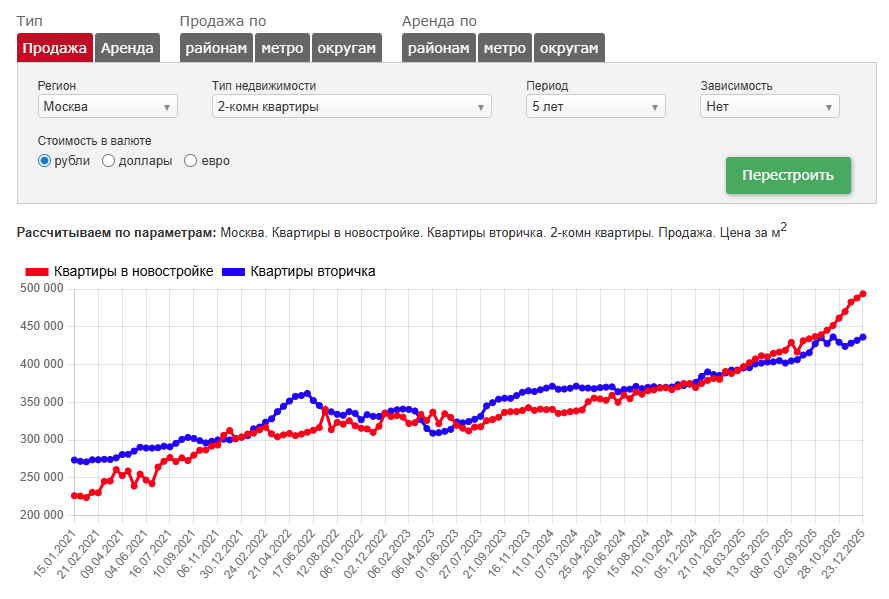889x599 pixels.
Task: Click the first blue data point at 15.01.2021
Action: 74,460
